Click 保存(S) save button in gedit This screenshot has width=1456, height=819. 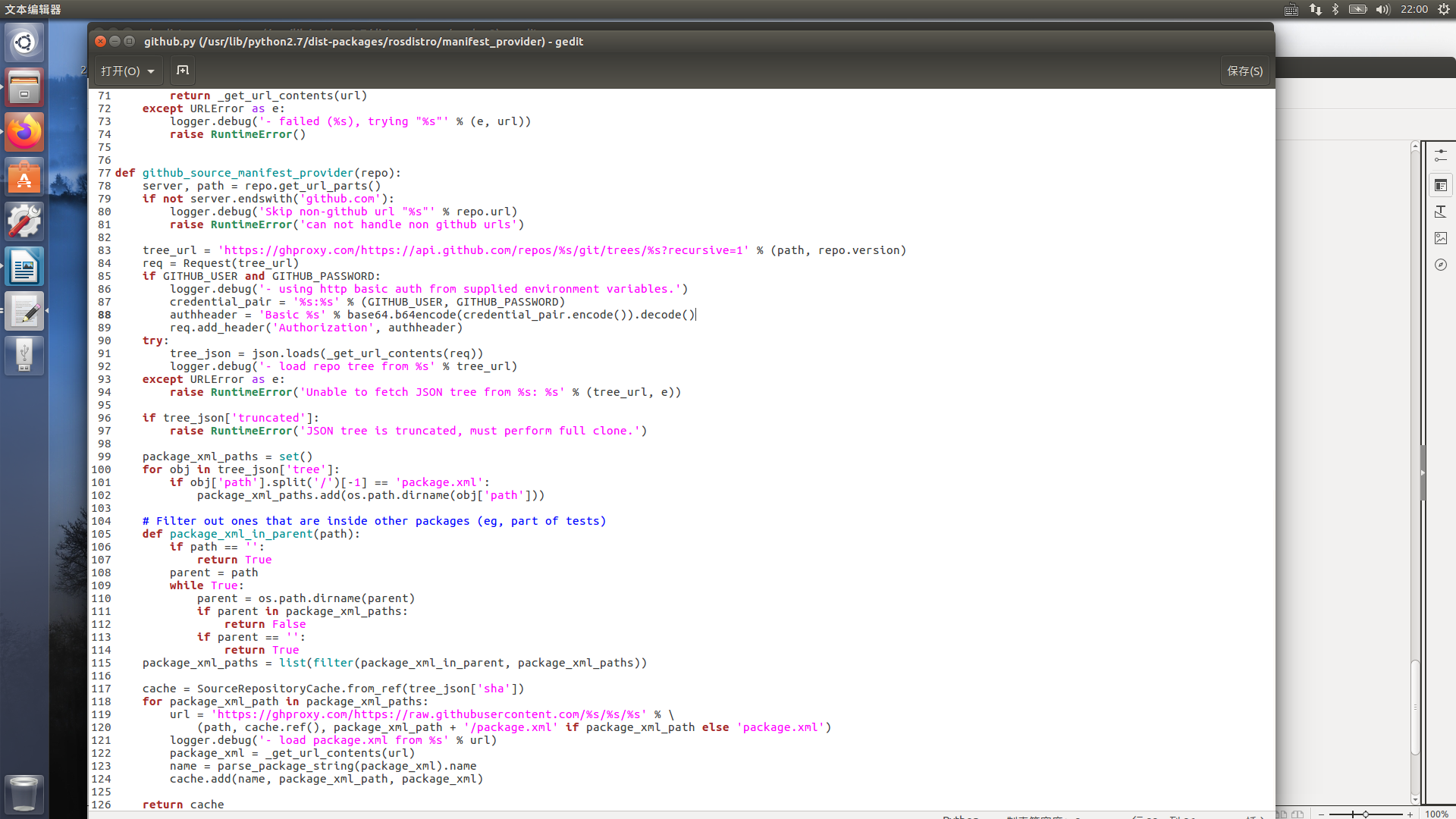[x=1244, y=71]
